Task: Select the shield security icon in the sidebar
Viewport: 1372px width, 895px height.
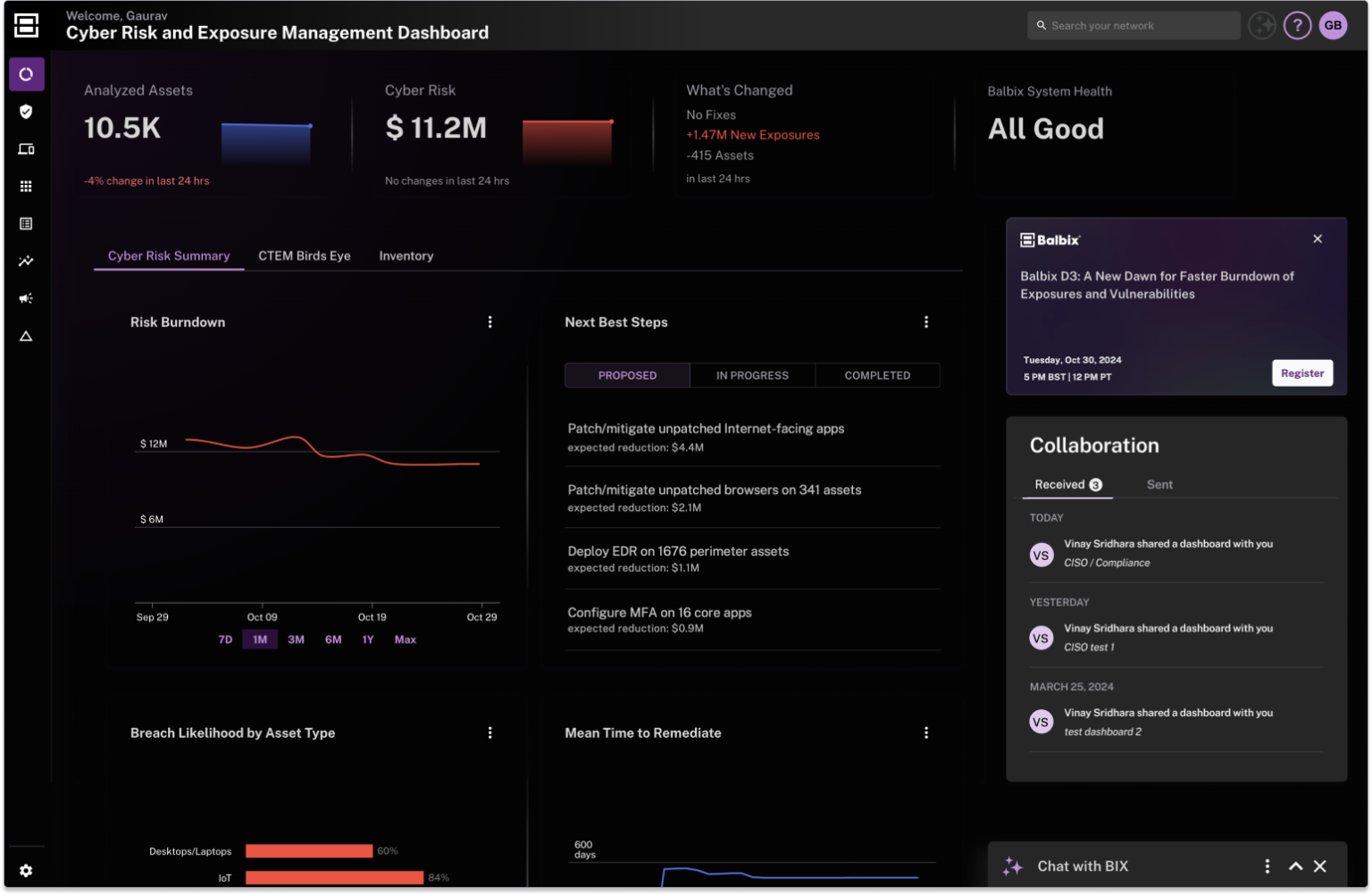Action: 26,112
